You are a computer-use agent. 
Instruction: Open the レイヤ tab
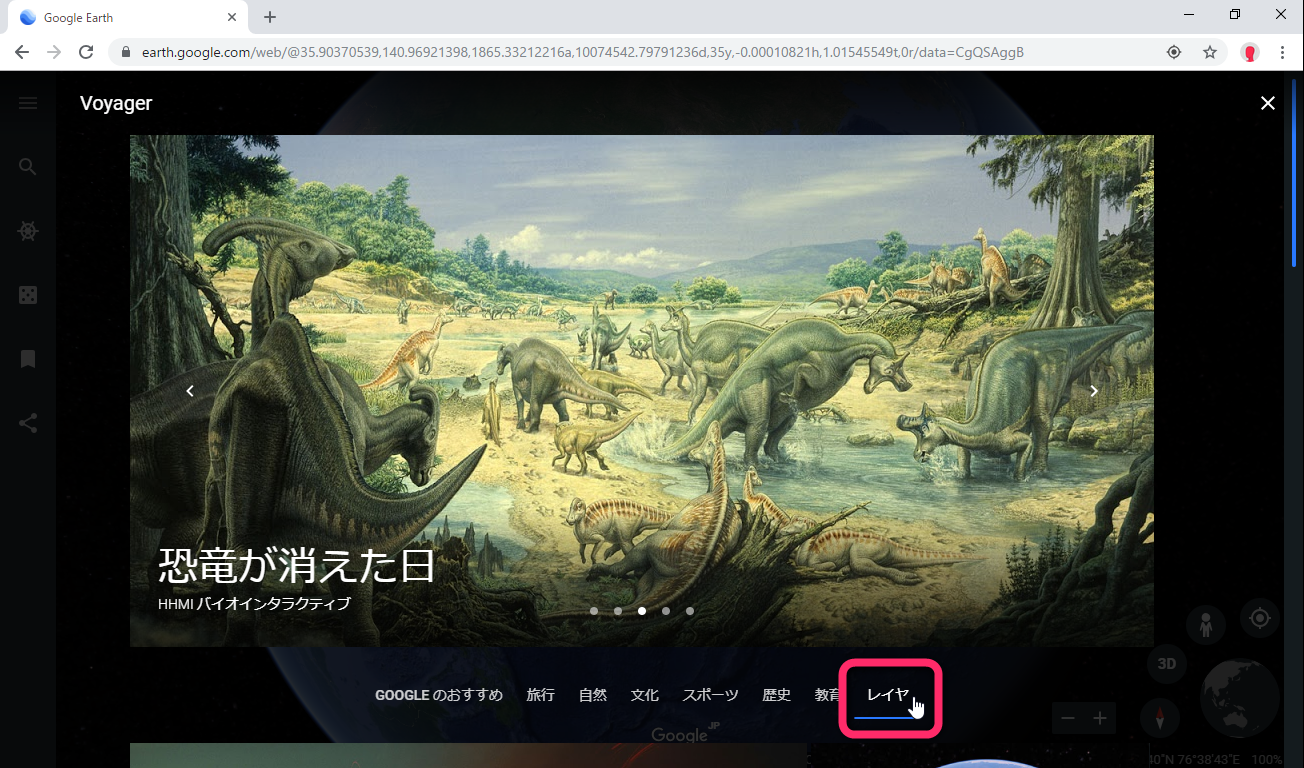click(888, 696)
